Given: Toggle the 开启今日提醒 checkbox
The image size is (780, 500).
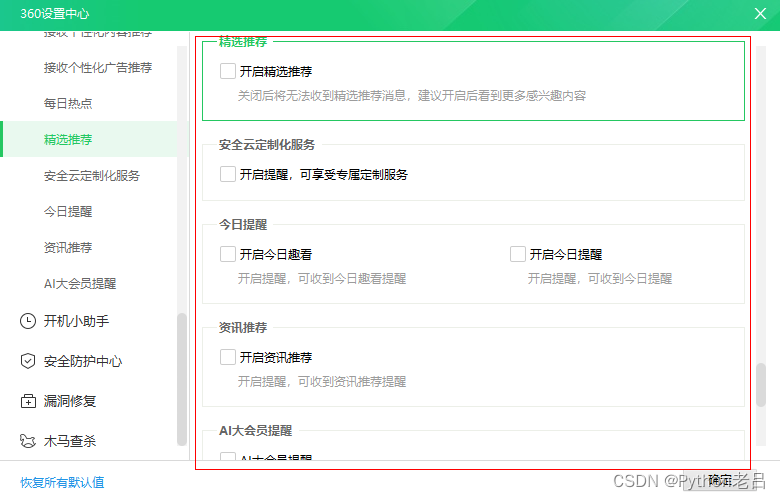Looking at the screenshot, I should 518,254.
